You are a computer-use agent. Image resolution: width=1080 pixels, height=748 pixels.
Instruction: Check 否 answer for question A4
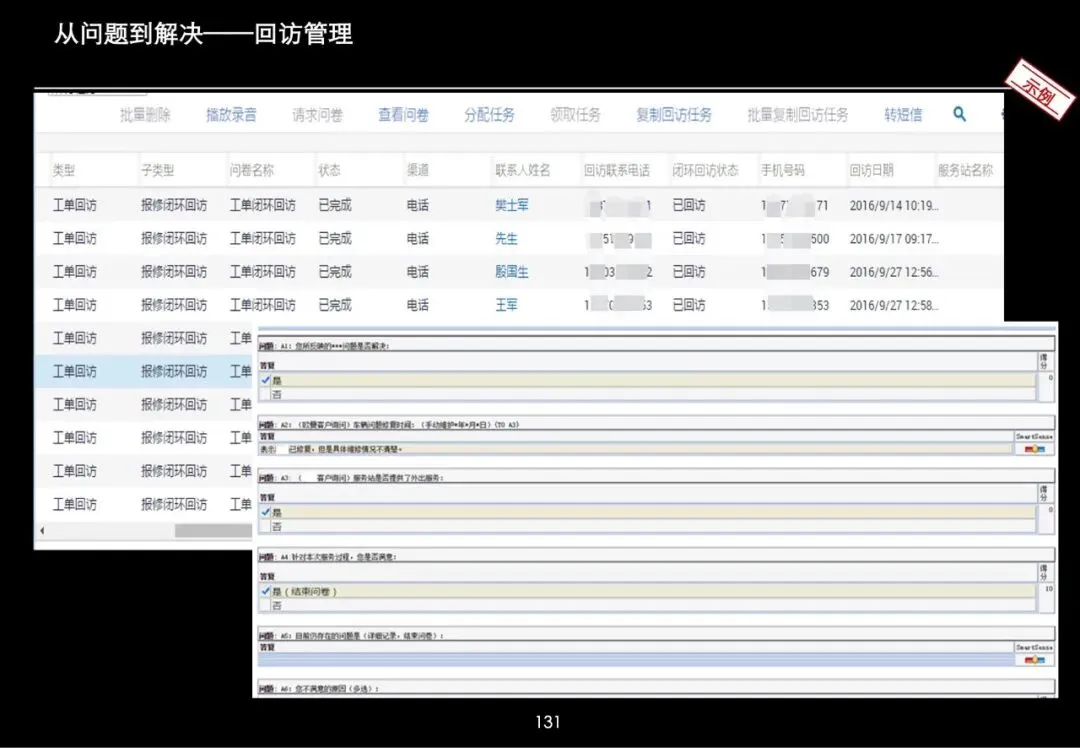click(266, 605)
